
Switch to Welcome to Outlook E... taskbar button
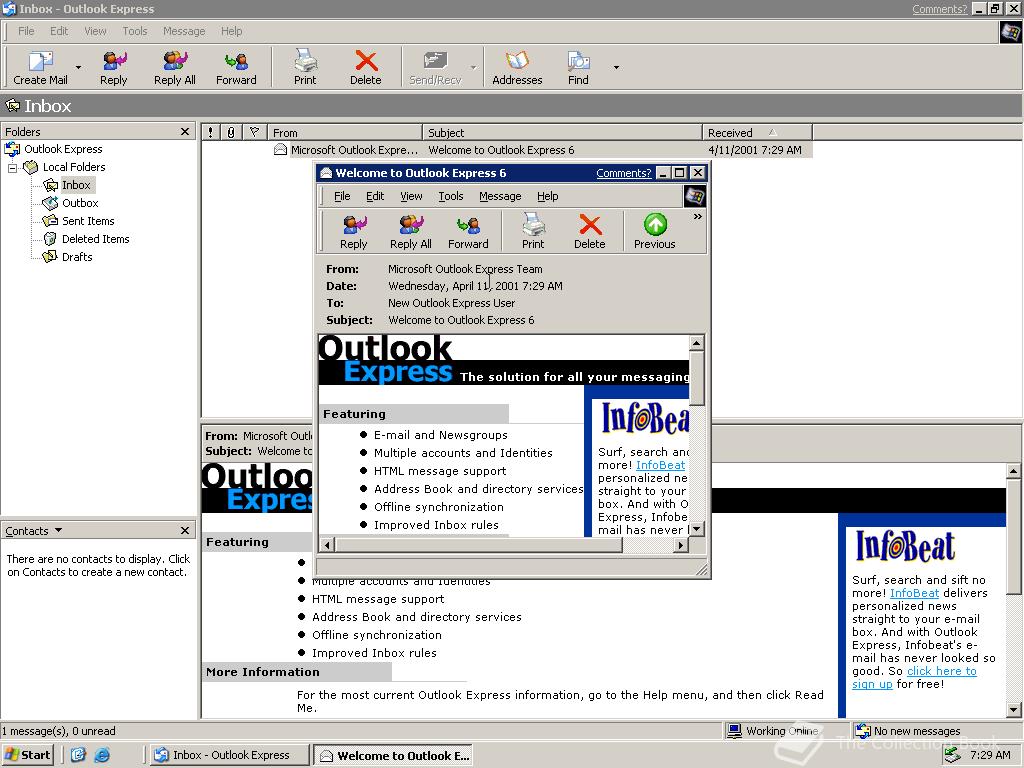coord(393,755)
